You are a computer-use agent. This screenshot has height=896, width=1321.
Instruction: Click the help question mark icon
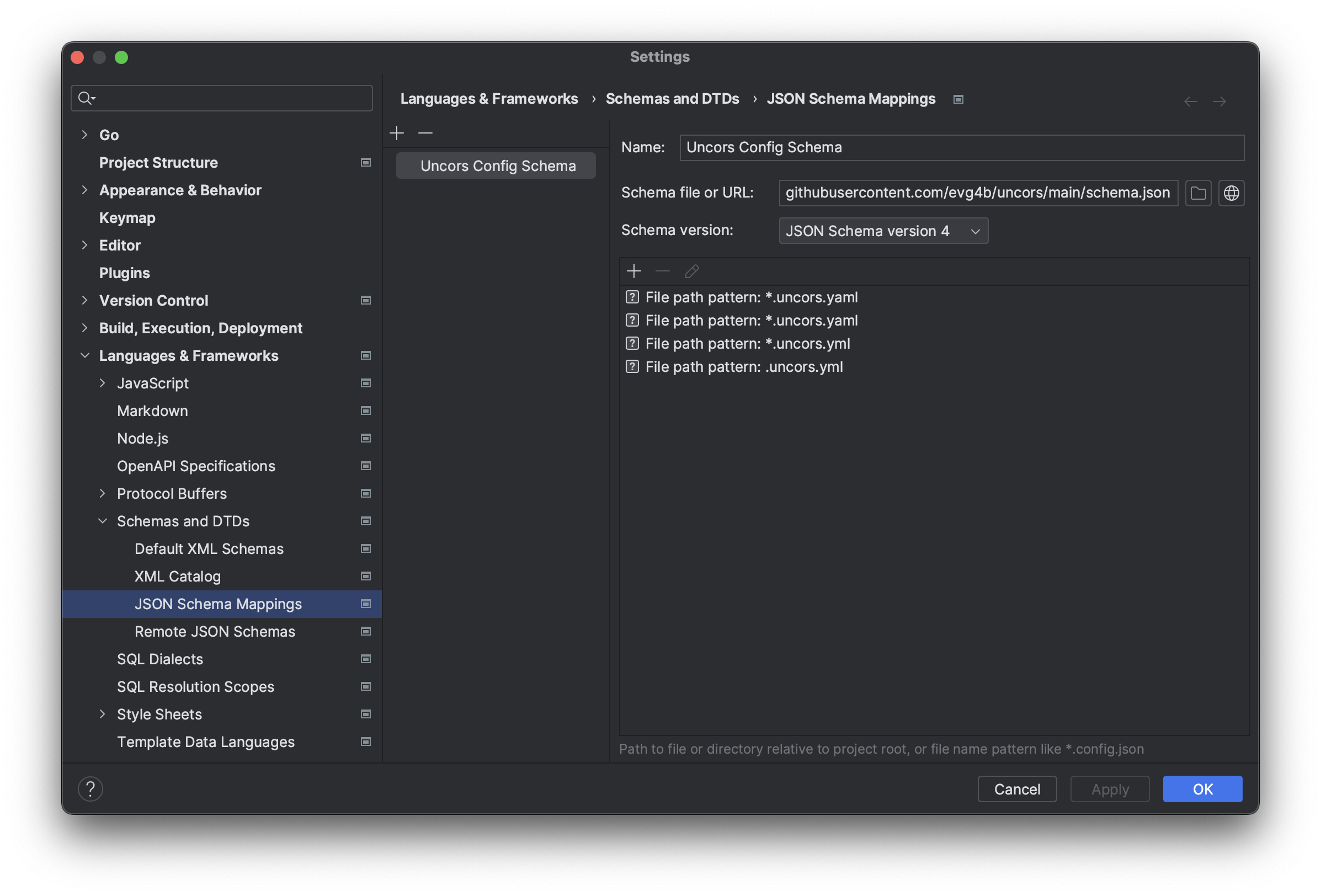tap(88, 788)
